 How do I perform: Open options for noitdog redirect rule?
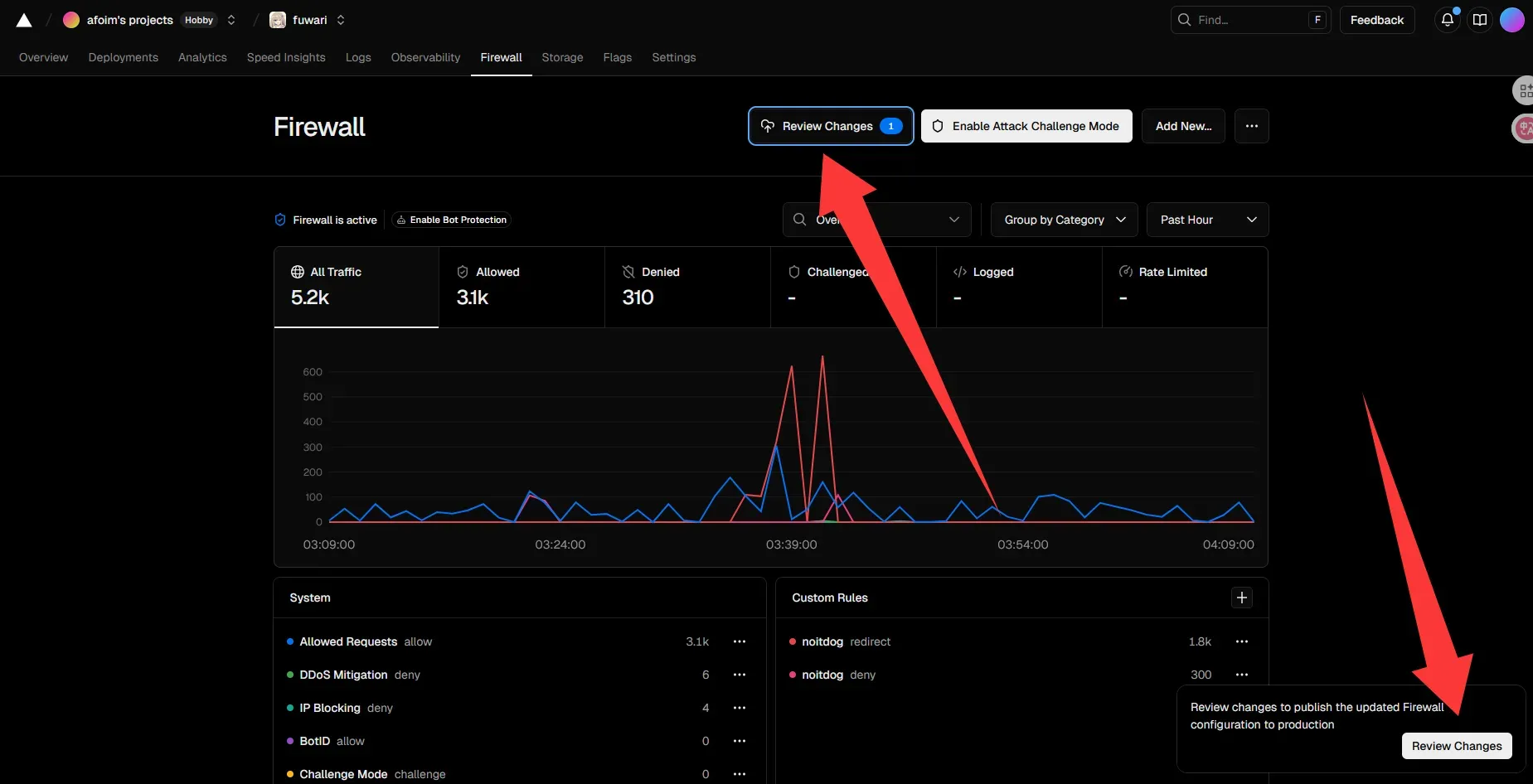point(1241,641)
